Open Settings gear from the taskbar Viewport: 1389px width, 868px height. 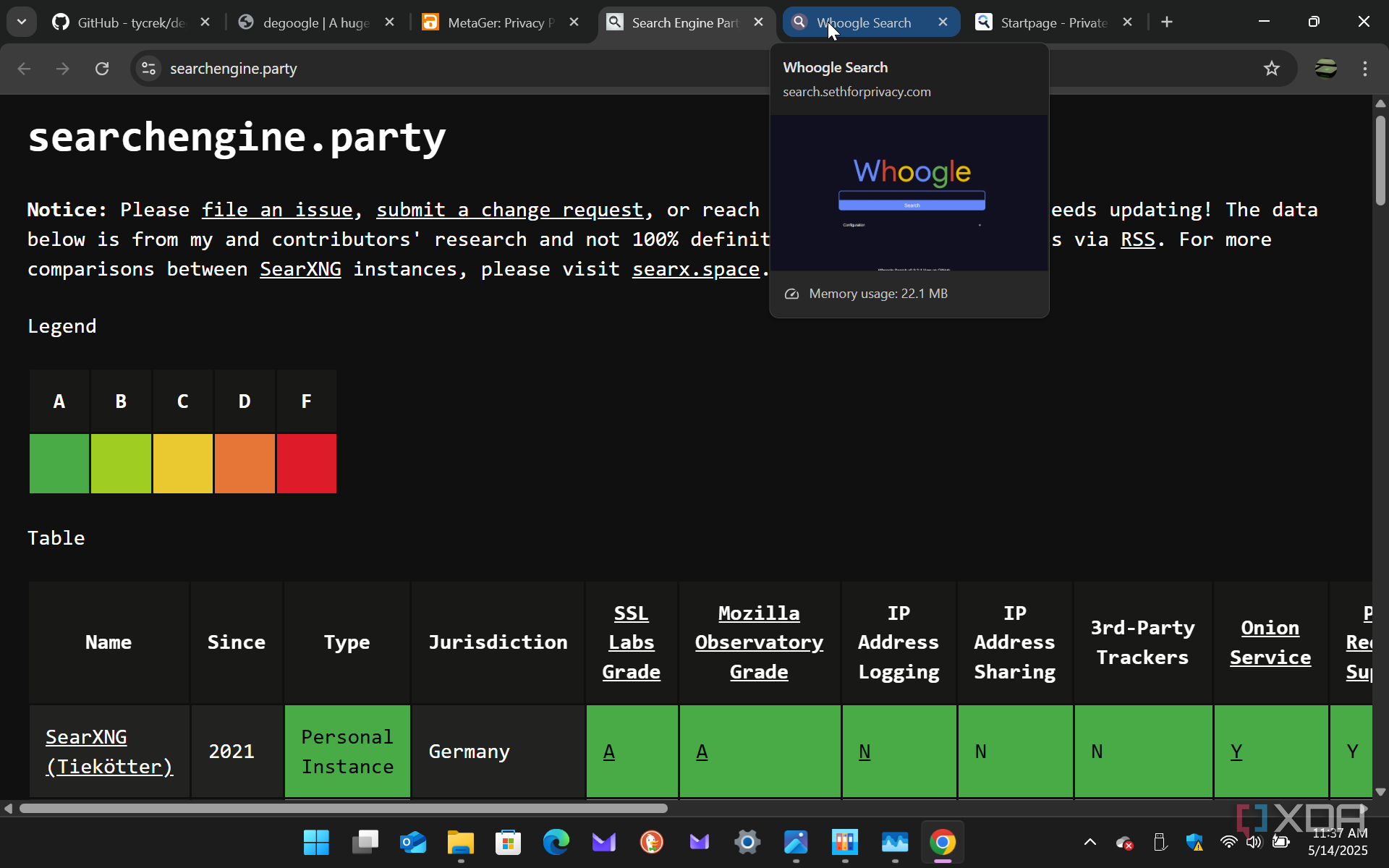point(747,842)
